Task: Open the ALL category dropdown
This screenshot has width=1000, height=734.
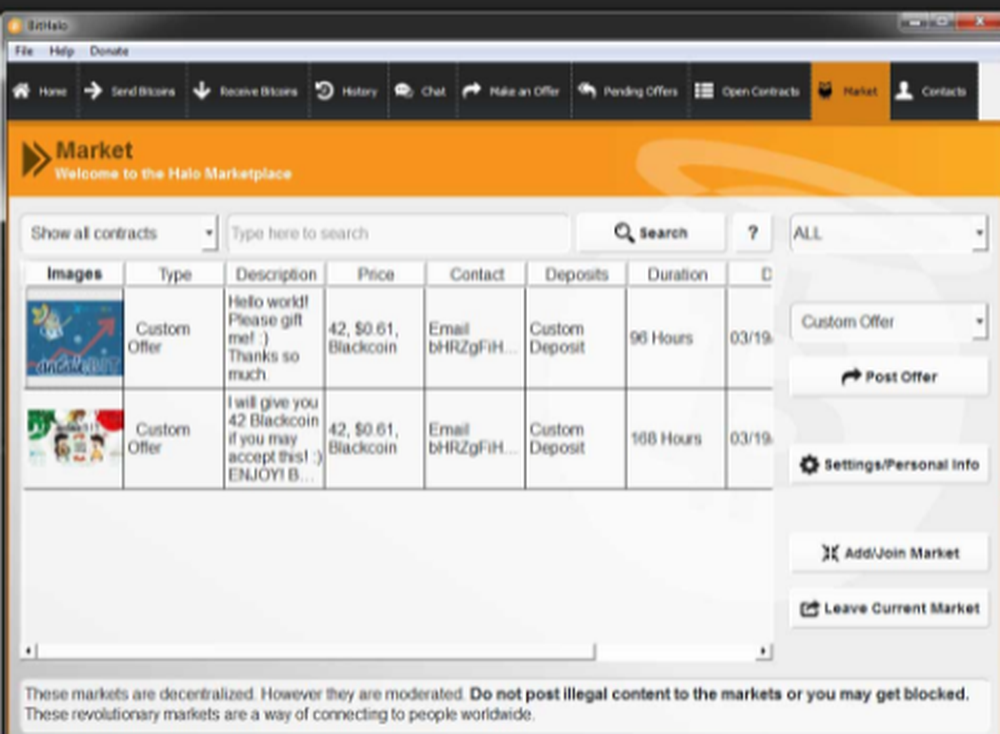Action: coord(888,234)
